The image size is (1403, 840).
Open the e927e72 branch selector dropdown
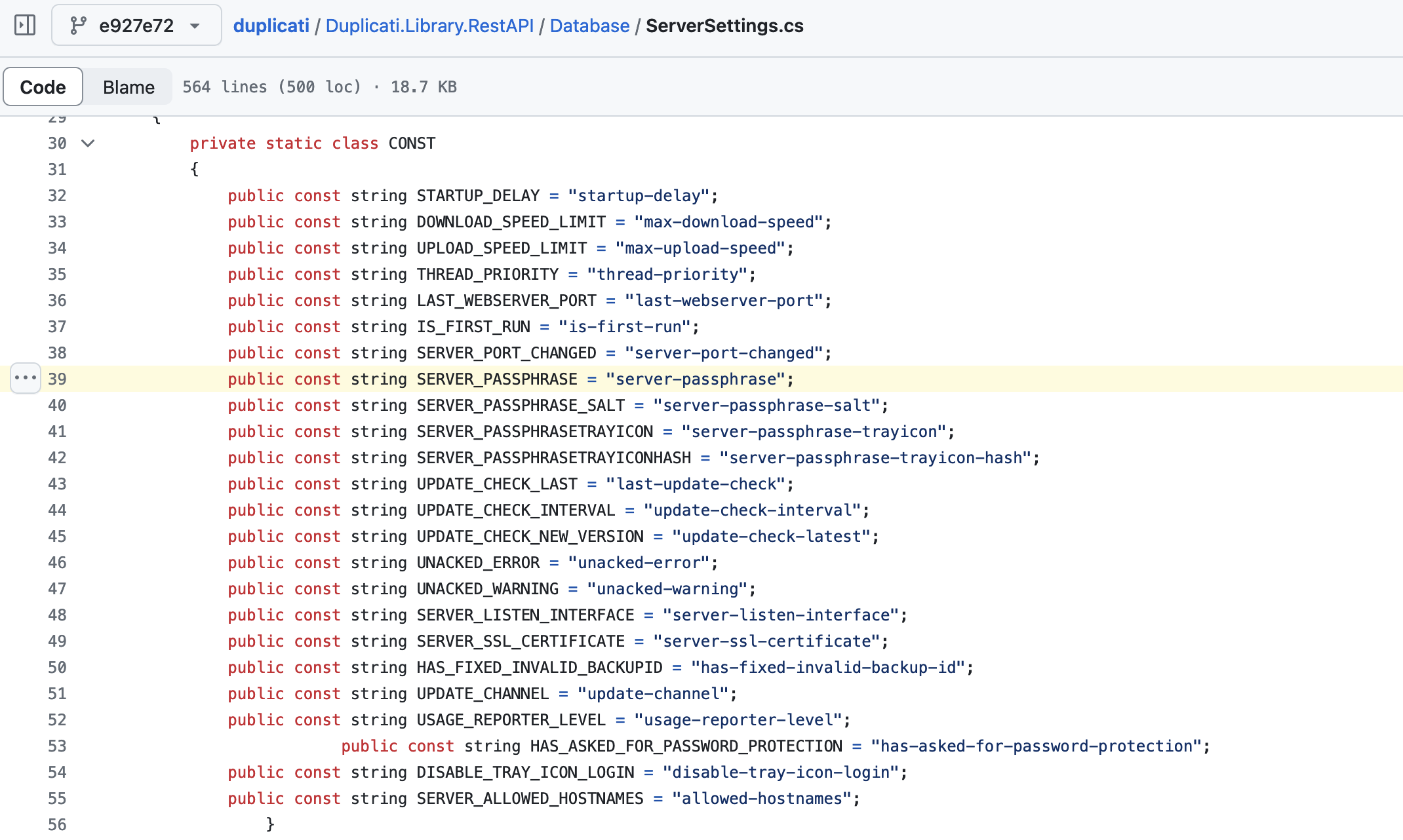[136, 26]
